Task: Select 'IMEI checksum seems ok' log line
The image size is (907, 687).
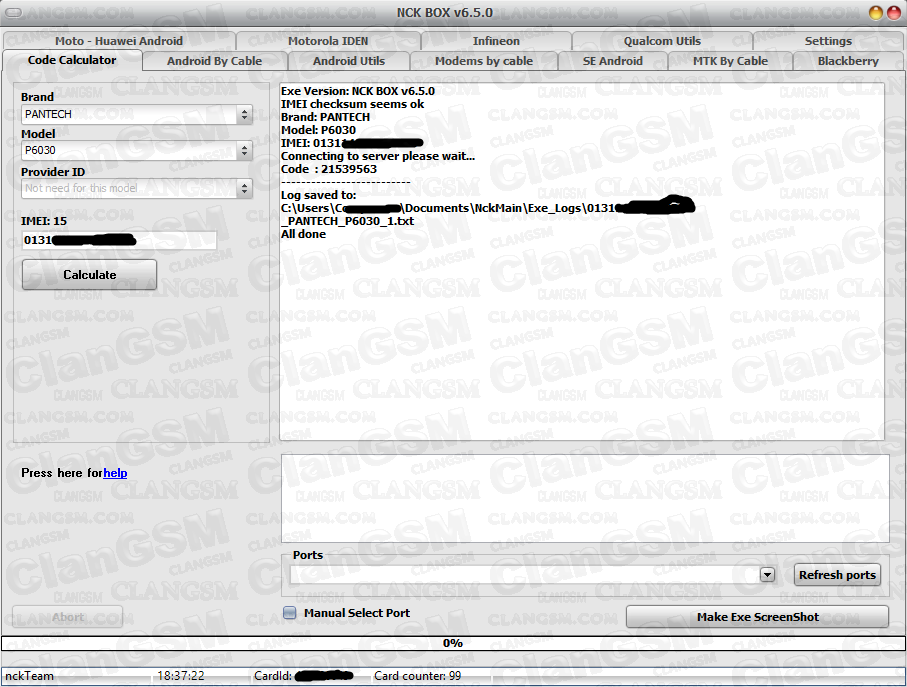Action: 352,104
